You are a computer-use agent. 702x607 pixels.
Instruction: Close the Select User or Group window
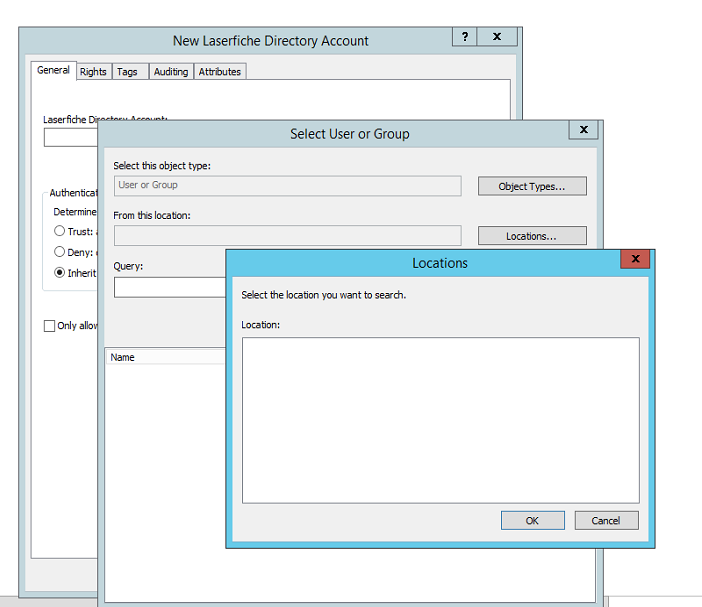tap(583, 130)
